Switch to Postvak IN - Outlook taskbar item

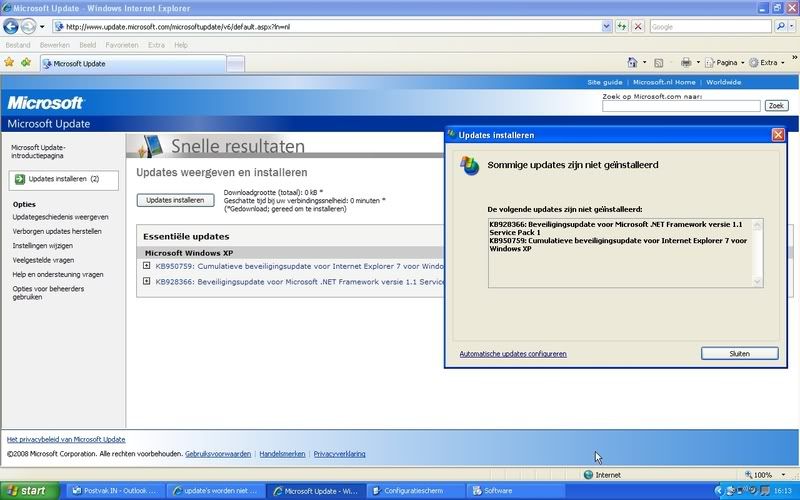coord(116,491)
